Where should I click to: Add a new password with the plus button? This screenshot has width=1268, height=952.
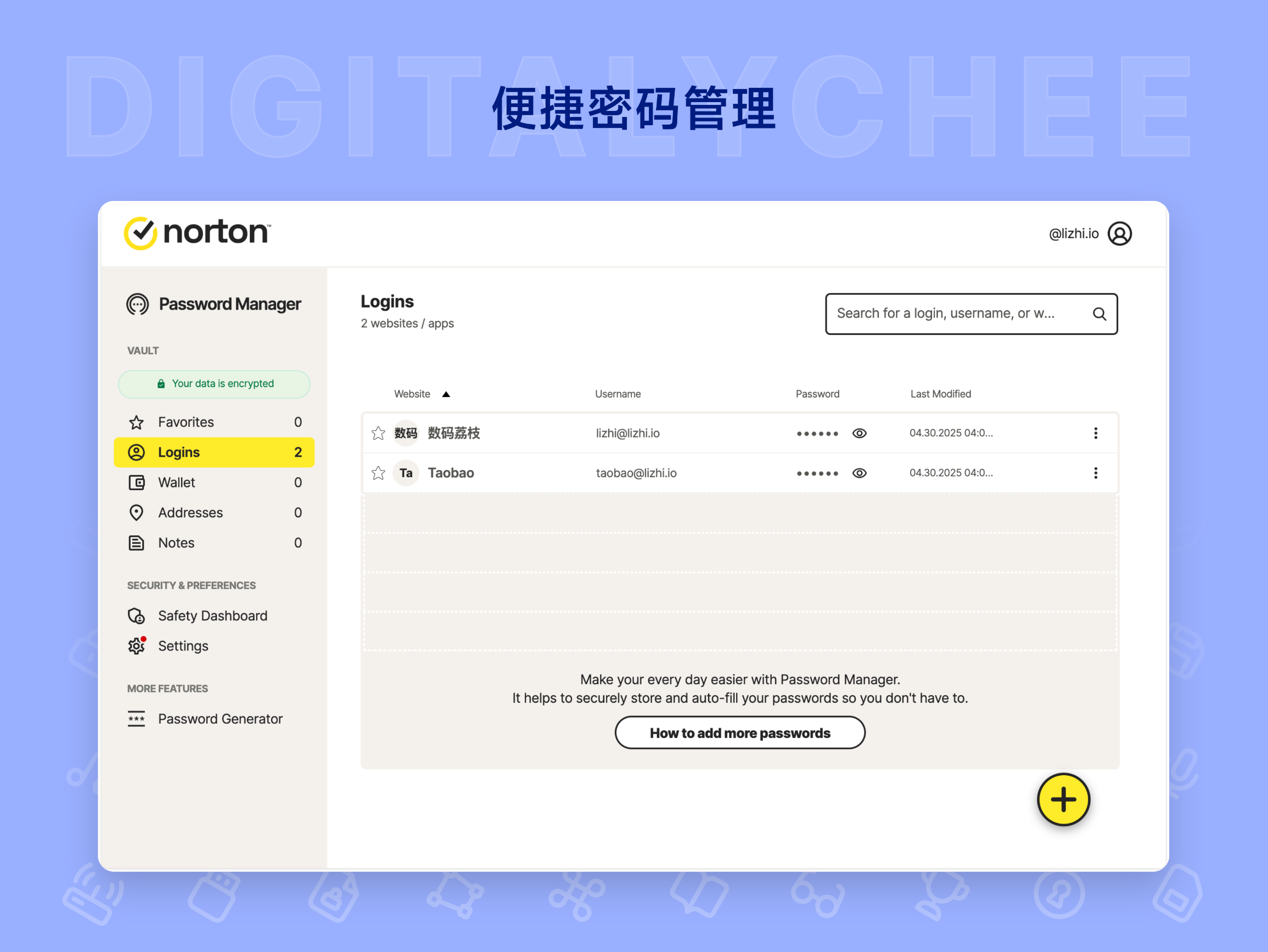(1063, 800)
